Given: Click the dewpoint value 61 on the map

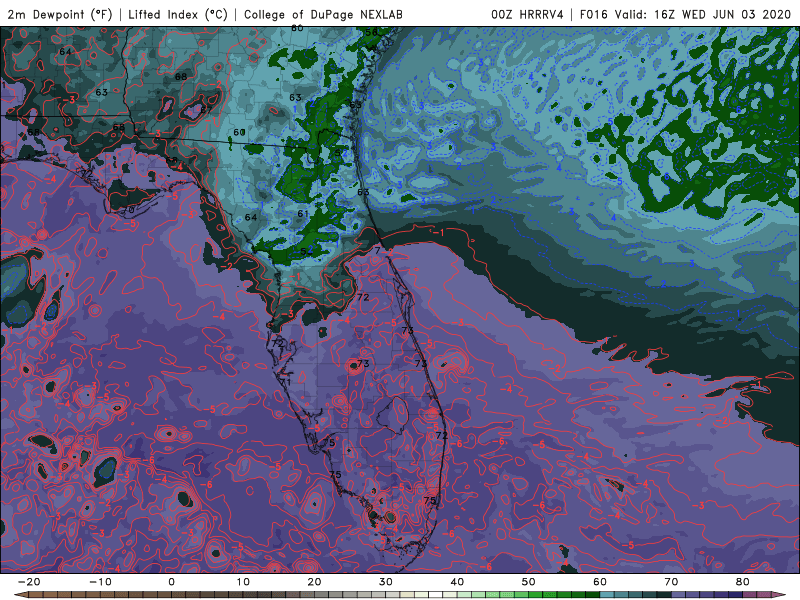Looking at the screenshot, I should point(303,213).
